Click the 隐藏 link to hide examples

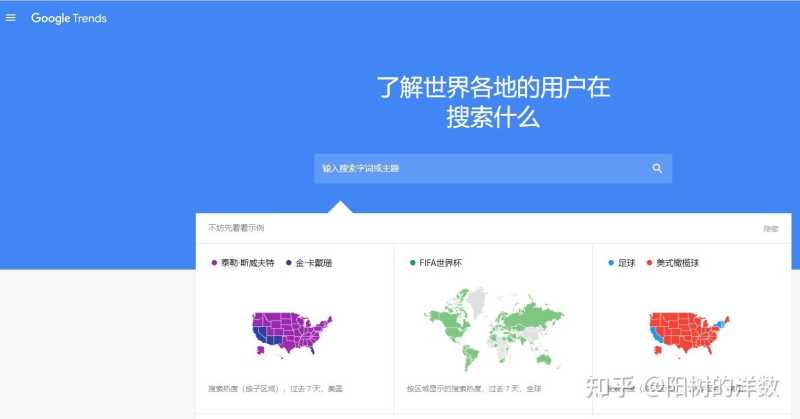tap(770, 229)
